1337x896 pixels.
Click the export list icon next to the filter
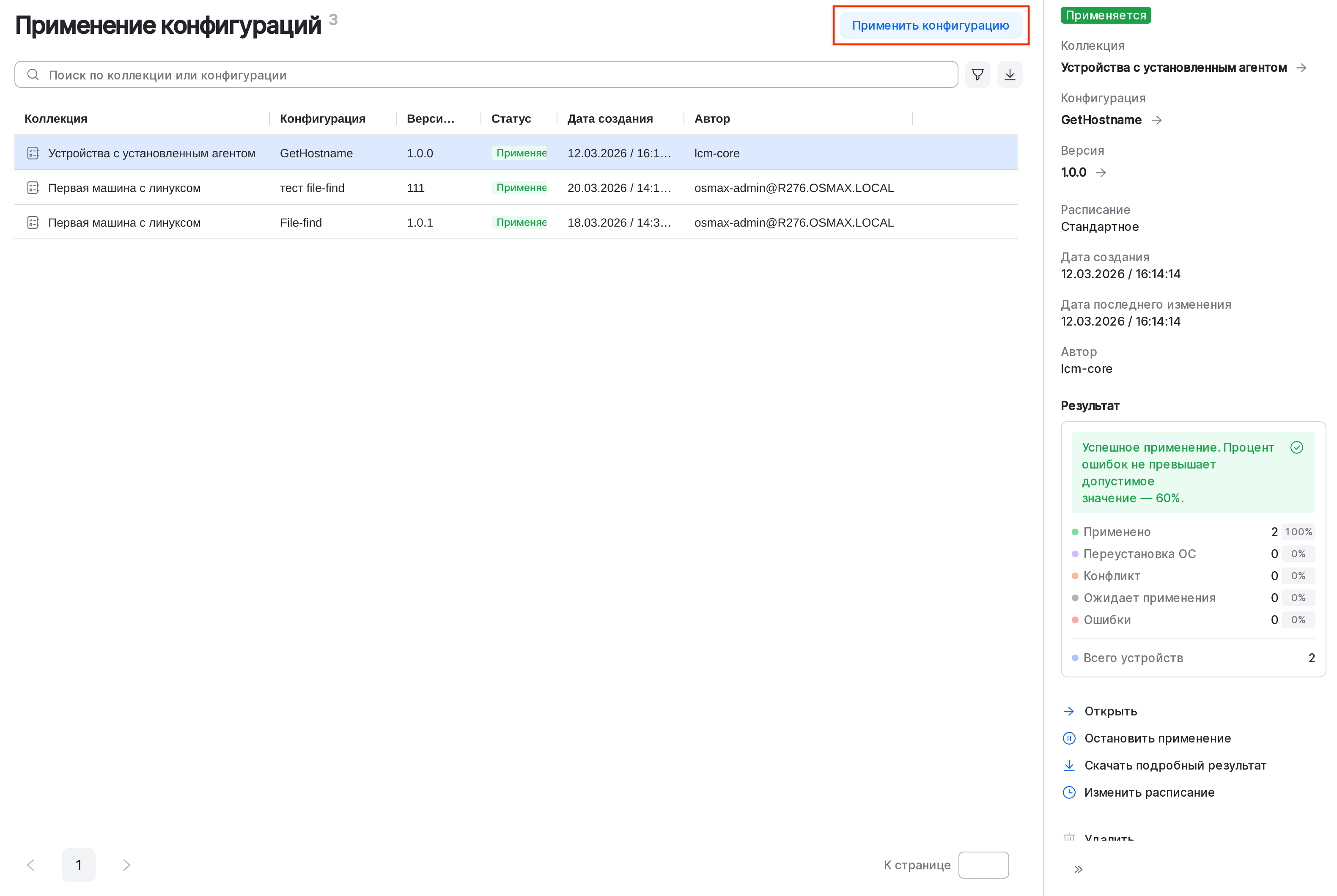[1010, 74]
